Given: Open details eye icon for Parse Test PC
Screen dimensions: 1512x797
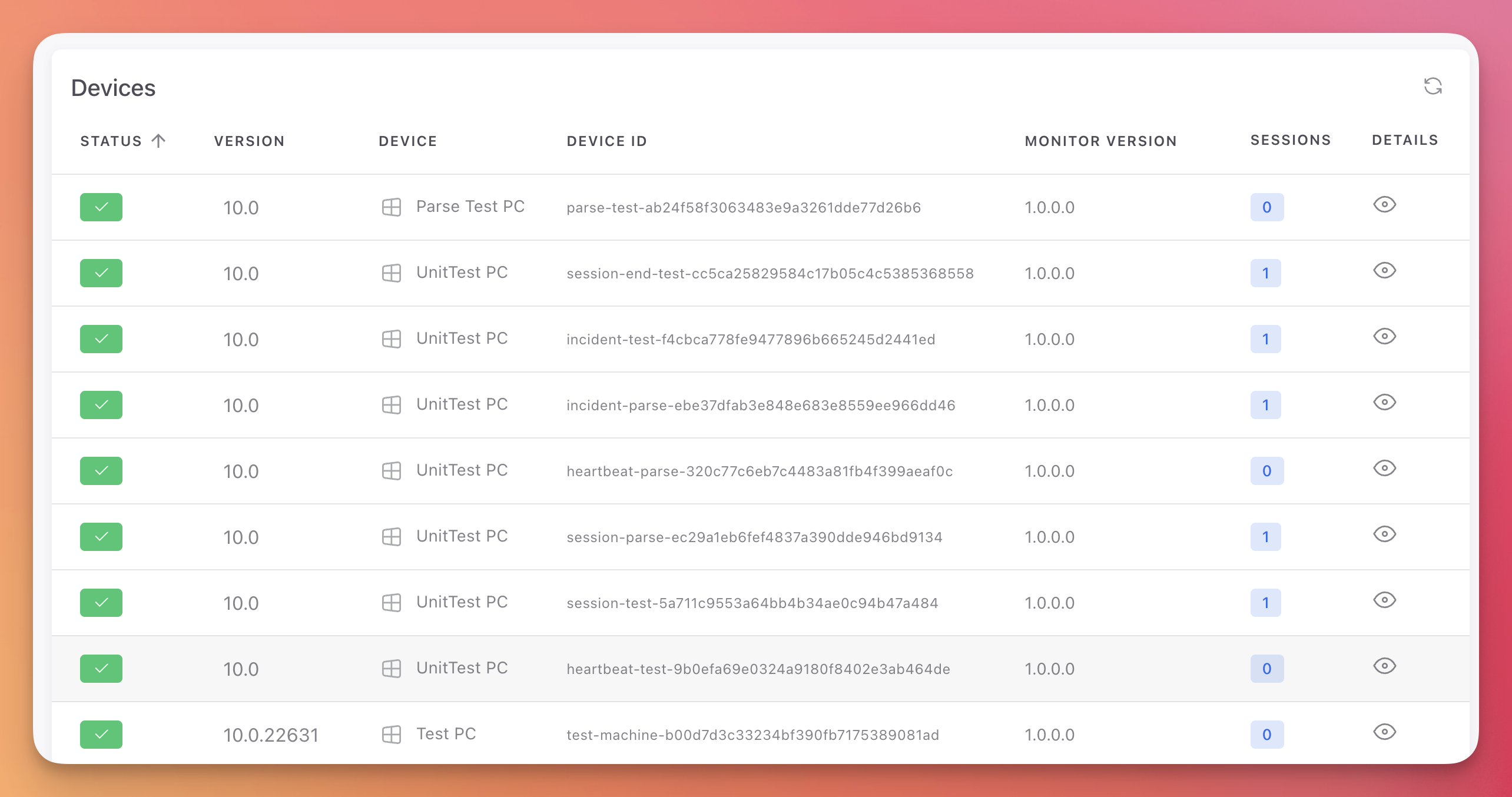Looking at the screenshot, I should [x=1385, y=205].
